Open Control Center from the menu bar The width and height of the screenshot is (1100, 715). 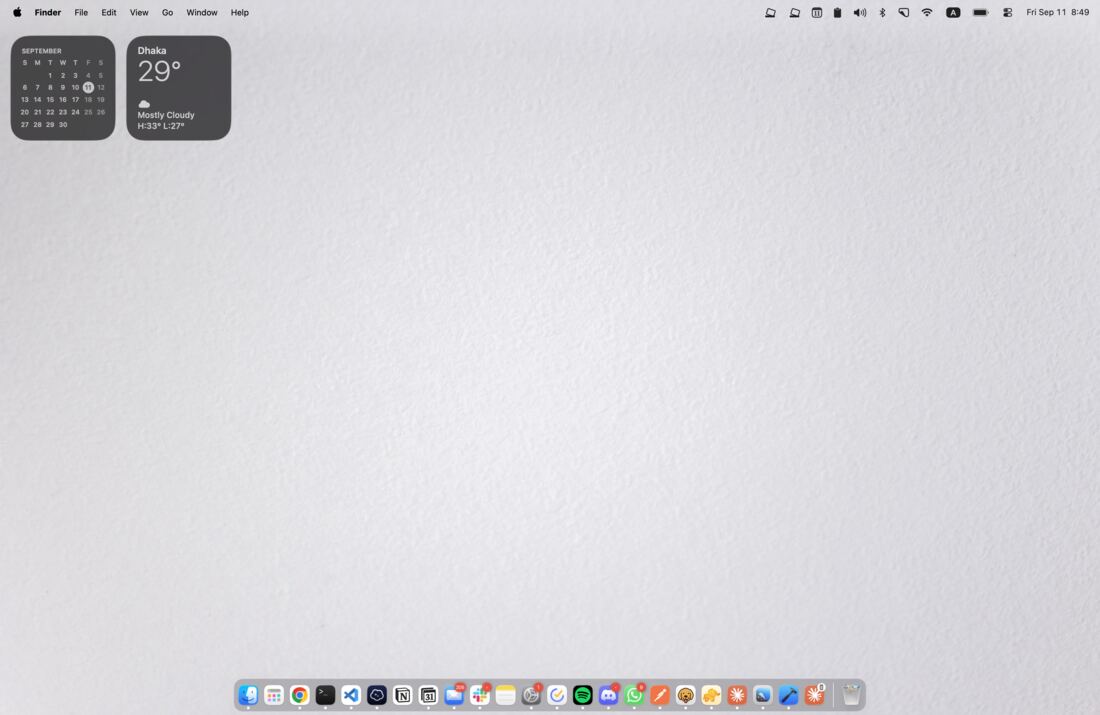(1007, 13)
